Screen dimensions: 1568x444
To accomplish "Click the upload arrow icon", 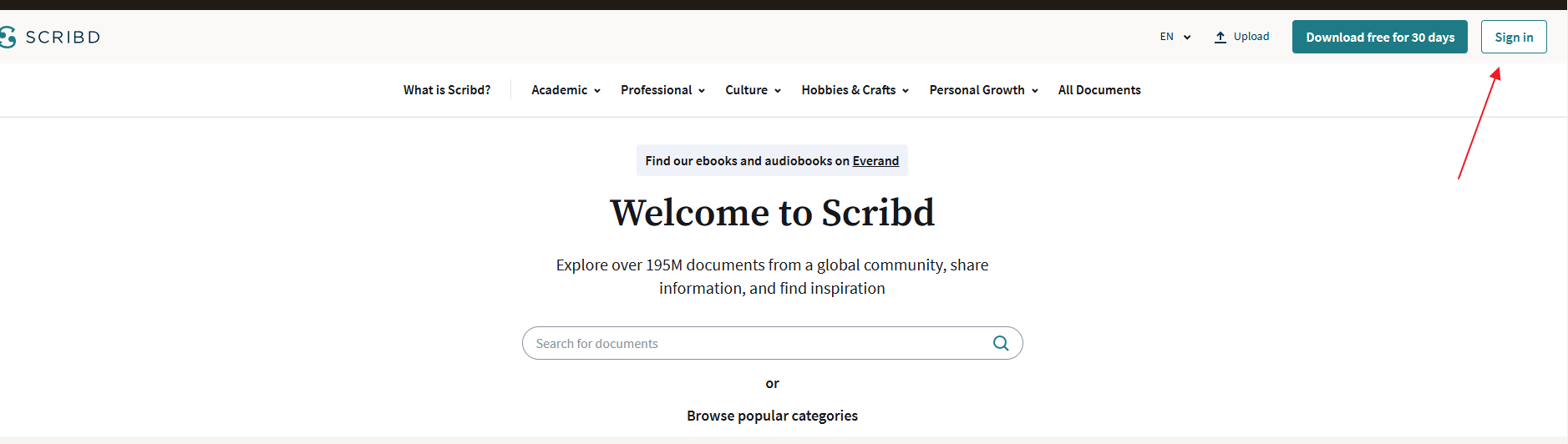I will (1220, 37).
